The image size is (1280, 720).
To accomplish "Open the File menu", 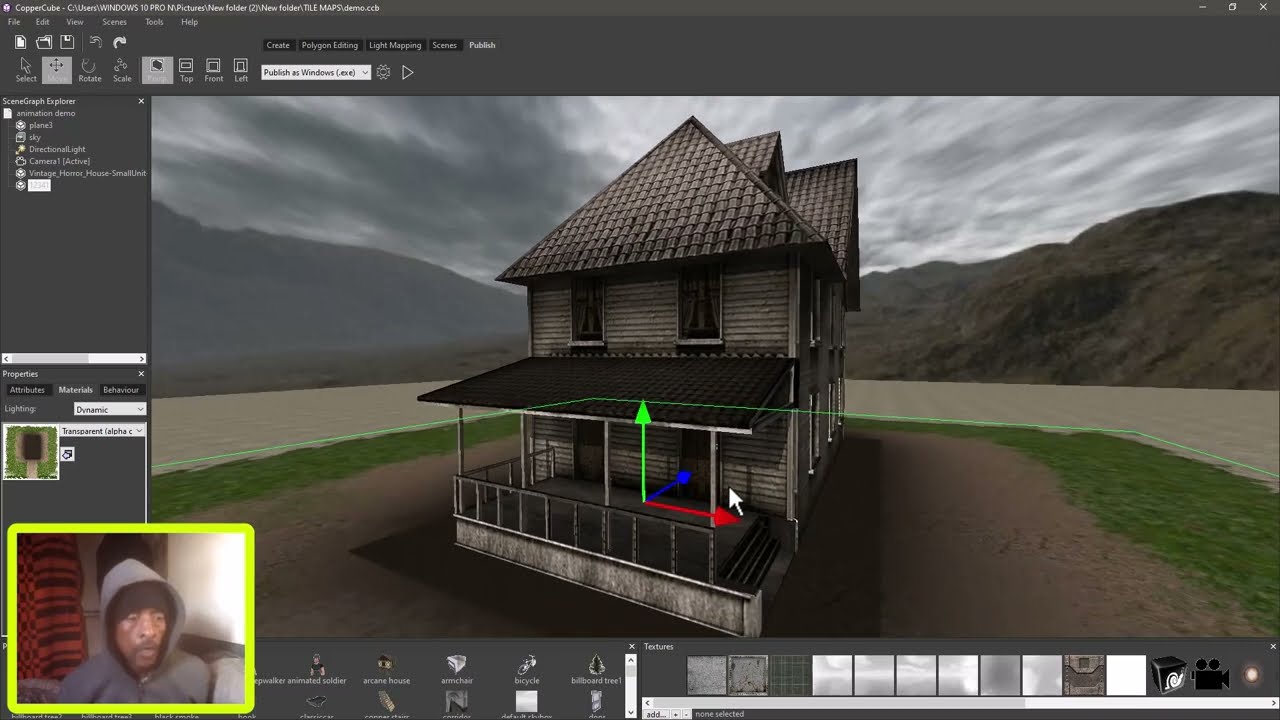I will (x=14, y=22).
